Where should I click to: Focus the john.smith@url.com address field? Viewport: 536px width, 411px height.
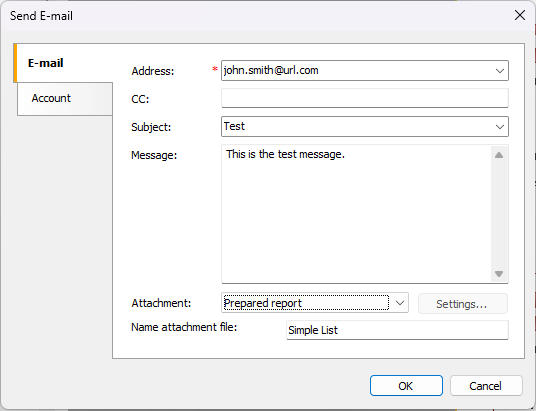pos(357,71)
